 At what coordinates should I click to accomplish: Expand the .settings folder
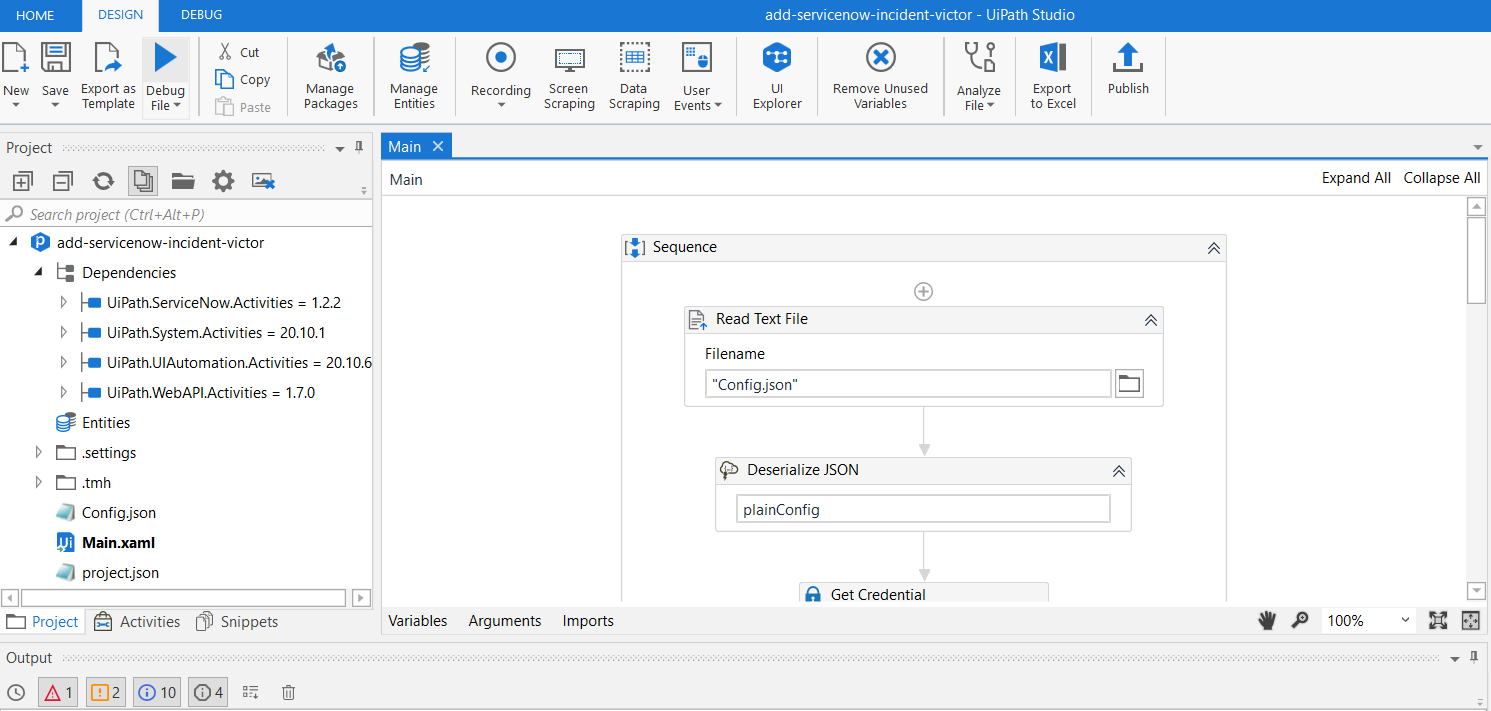click(x=39, y=453)
